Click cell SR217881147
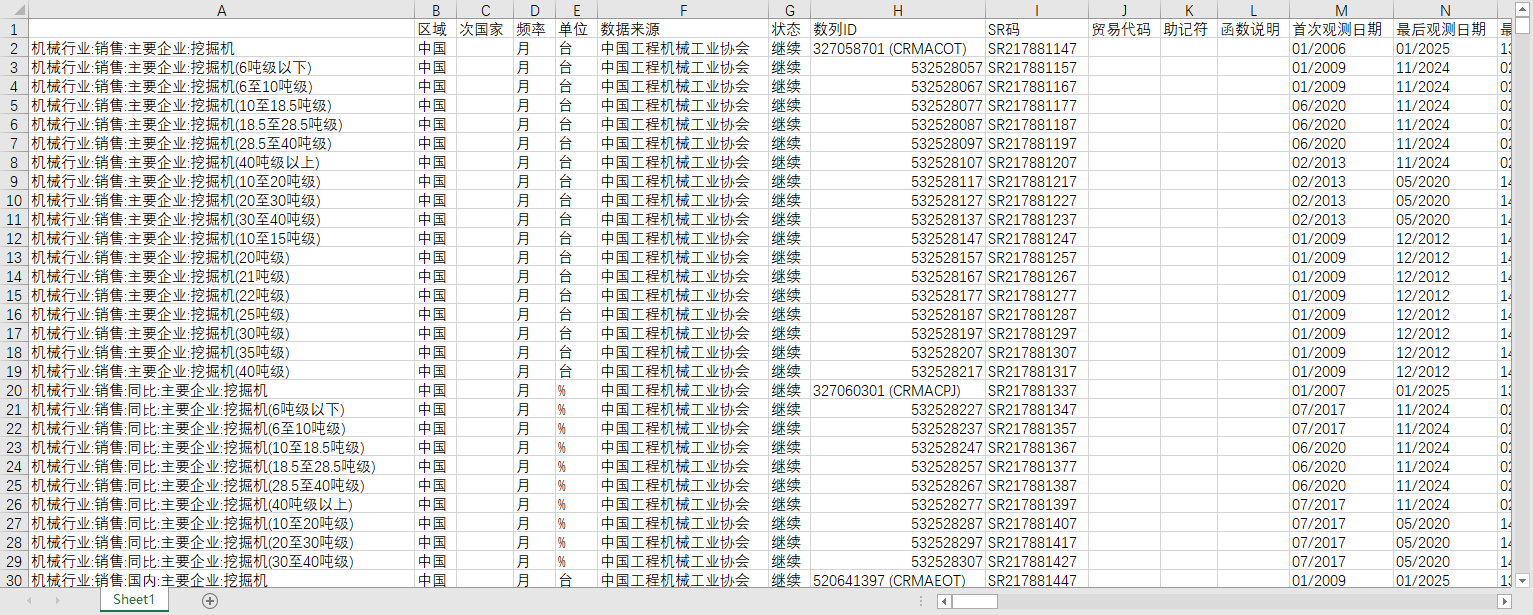This screenshot has width=1533, height=615. pos(1036,48)
